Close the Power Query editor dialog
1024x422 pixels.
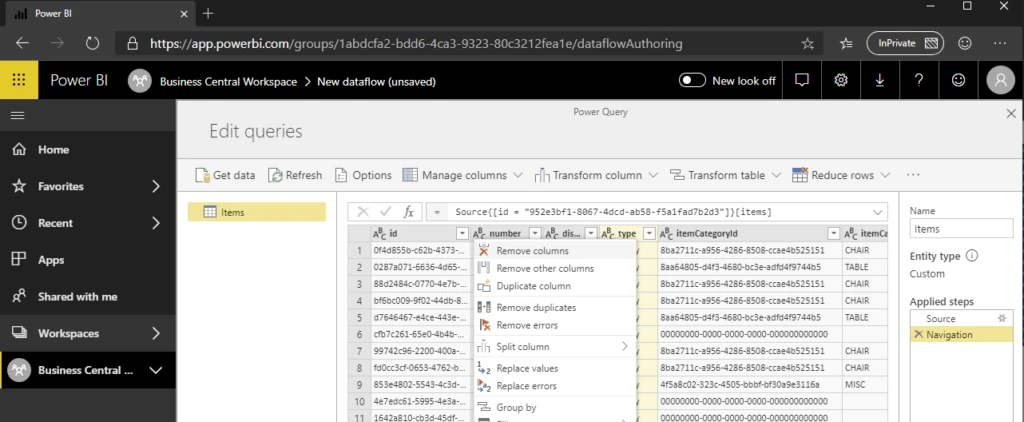click(x=1011, y=114)
